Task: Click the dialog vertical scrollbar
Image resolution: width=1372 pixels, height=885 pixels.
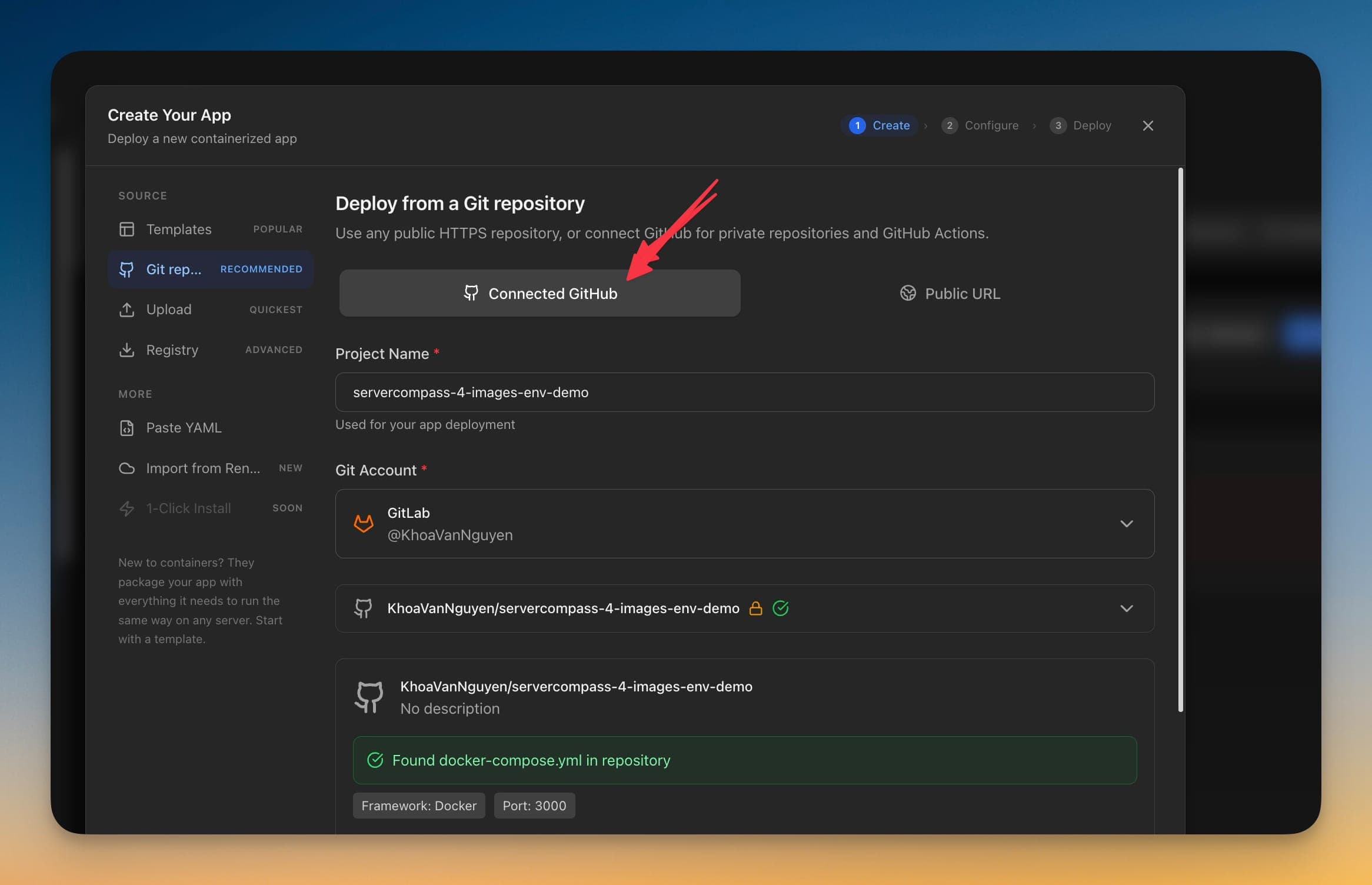Action: coord(1180,440)
